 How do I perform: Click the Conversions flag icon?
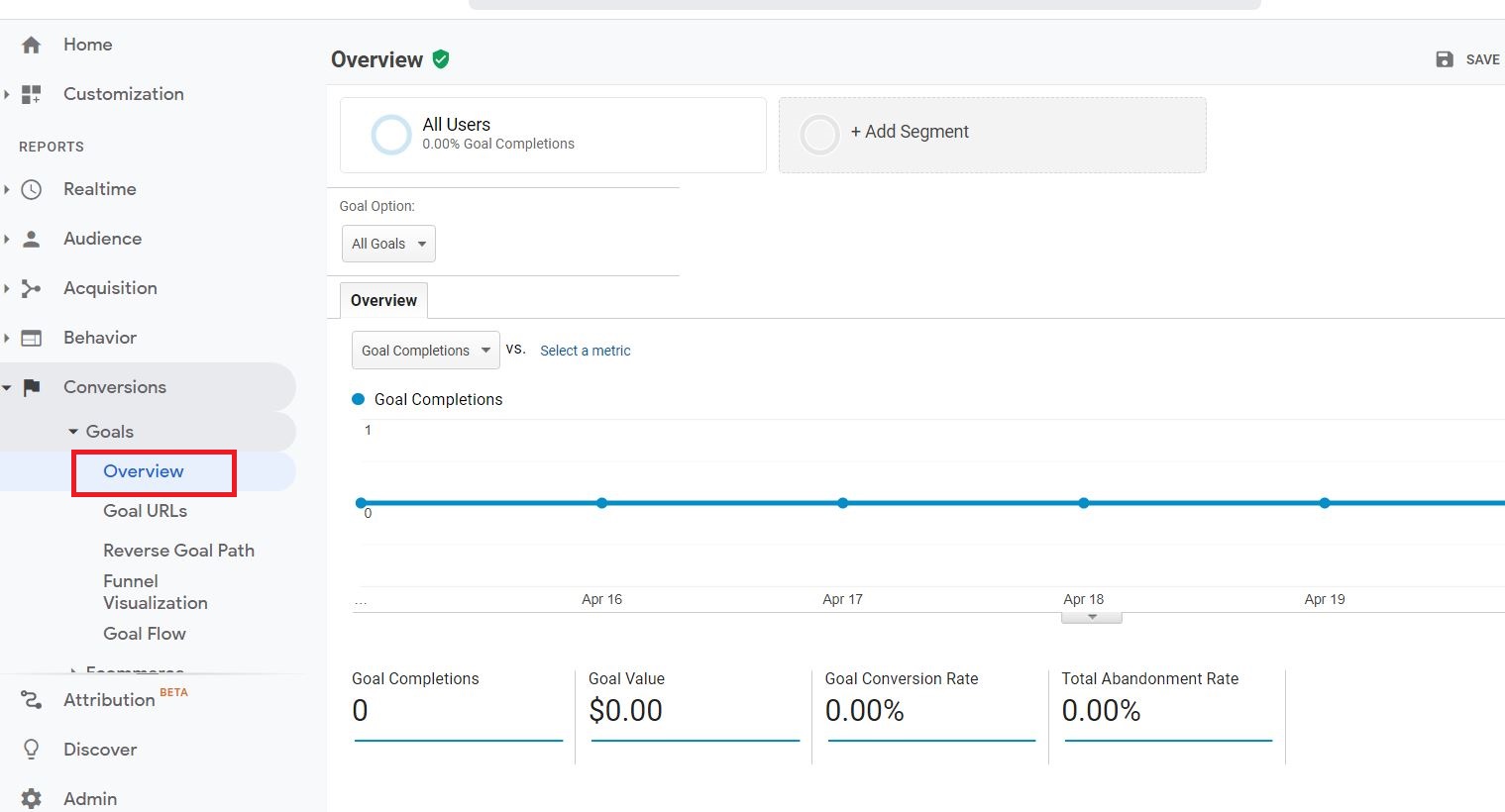click(32, 387)
